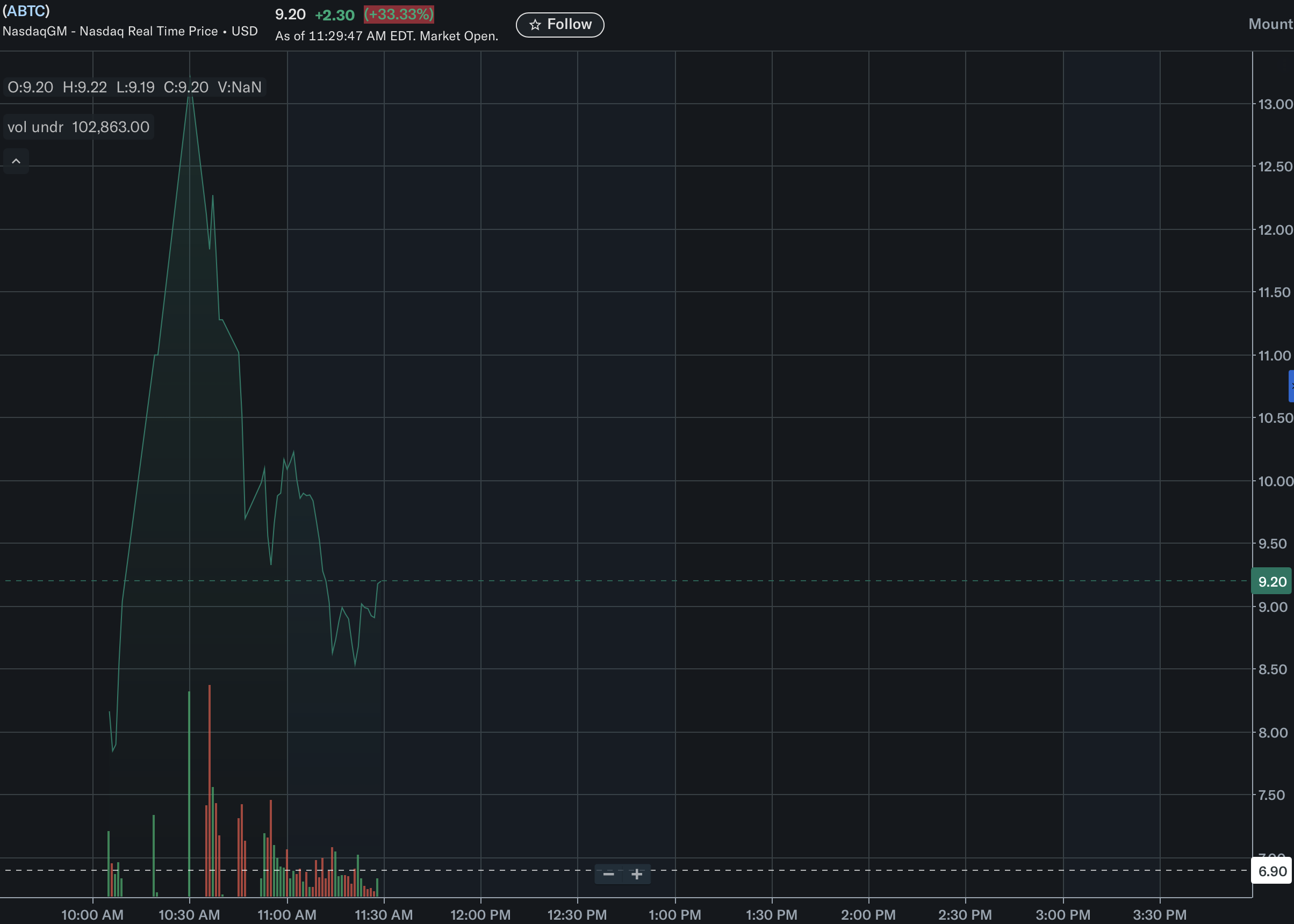Click the star icon in the Follow button
Viewport: 1294px width, 924px height.
534,25
